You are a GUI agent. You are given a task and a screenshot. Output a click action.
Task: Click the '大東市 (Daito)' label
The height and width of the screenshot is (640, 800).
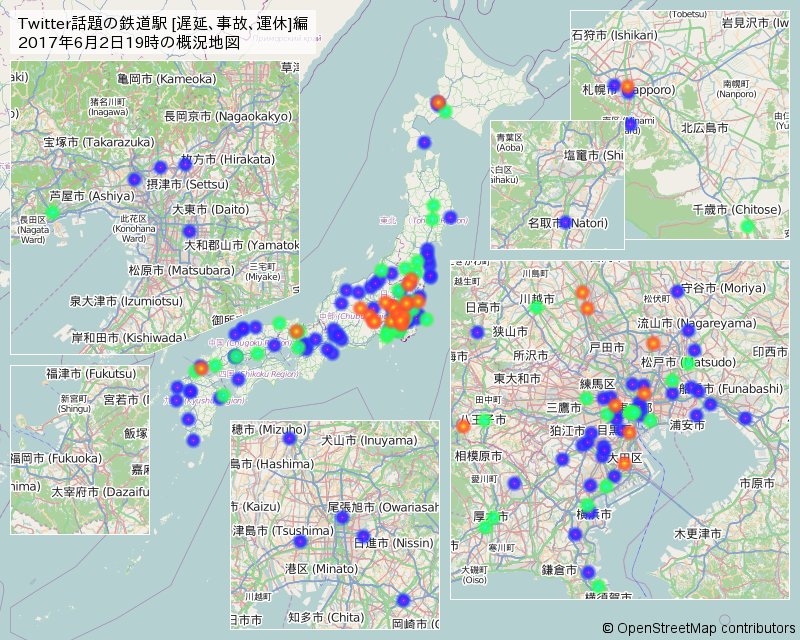pos(210,209)
